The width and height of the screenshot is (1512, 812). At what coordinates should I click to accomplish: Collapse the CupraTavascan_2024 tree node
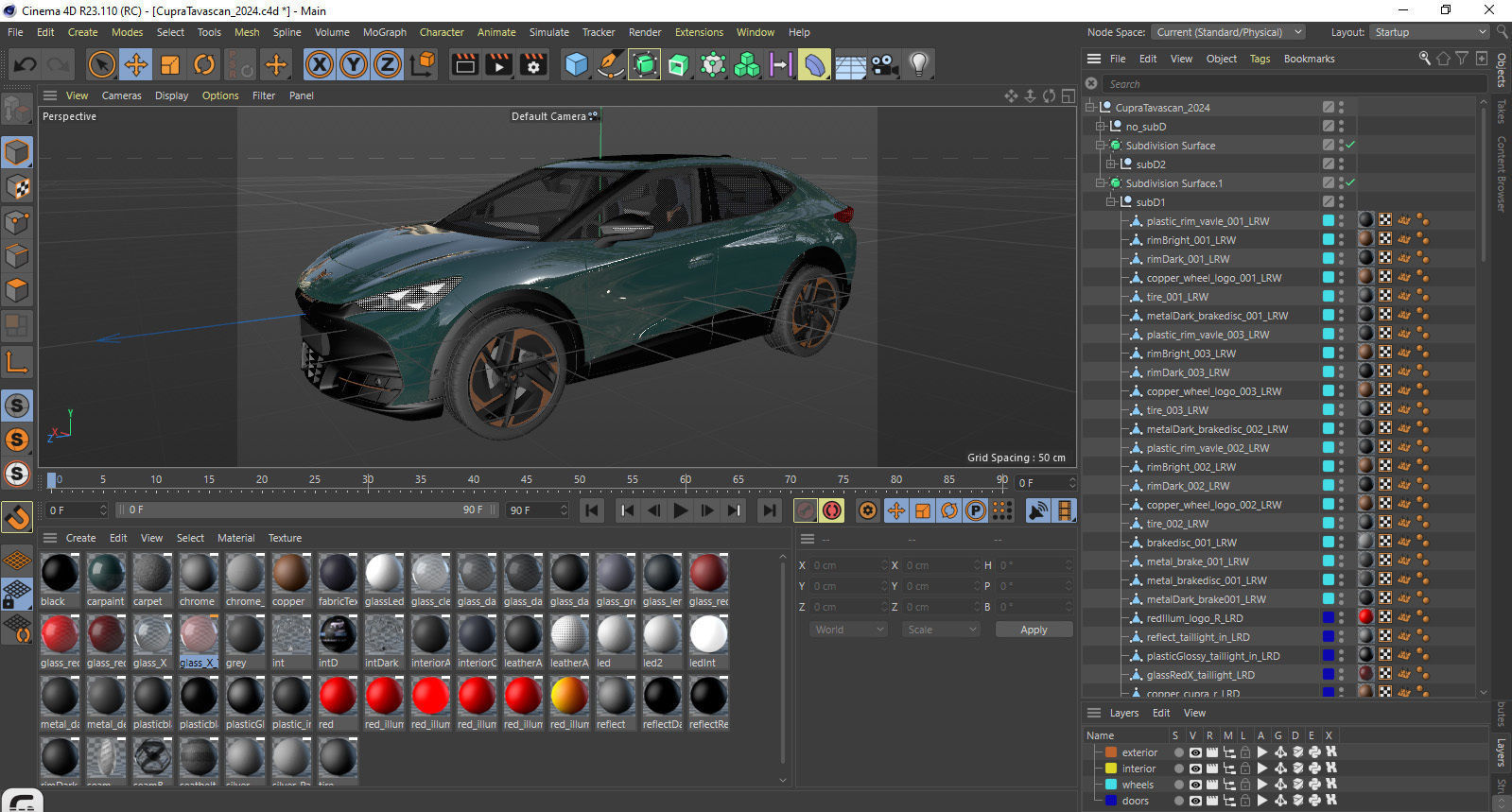click(1090, 107)
